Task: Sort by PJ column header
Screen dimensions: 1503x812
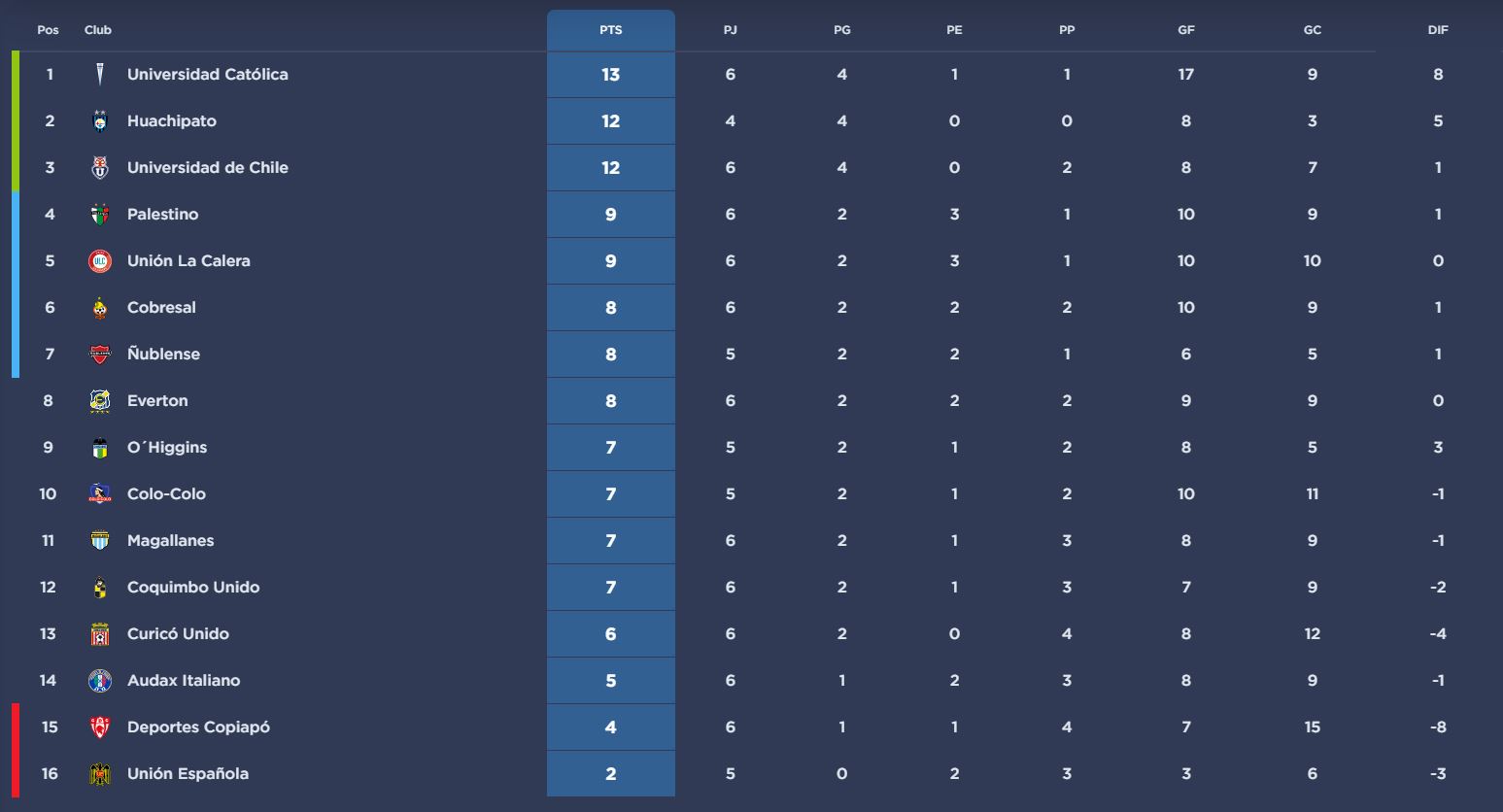Action: 731,30
